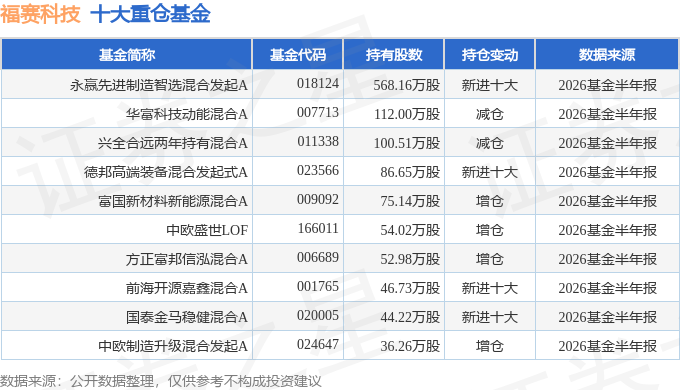Select 方正富邦信泓混合A fund name
The height and width of the screenshot is (390, 680).
point(187,259)
